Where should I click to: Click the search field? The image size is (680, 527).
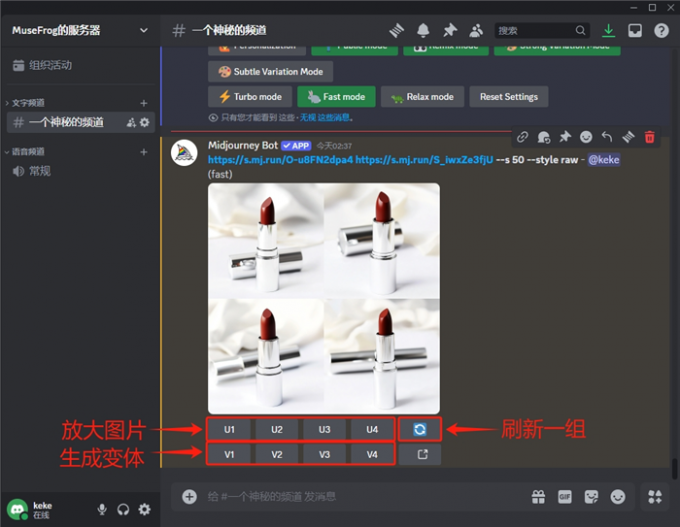click(542, 30)
